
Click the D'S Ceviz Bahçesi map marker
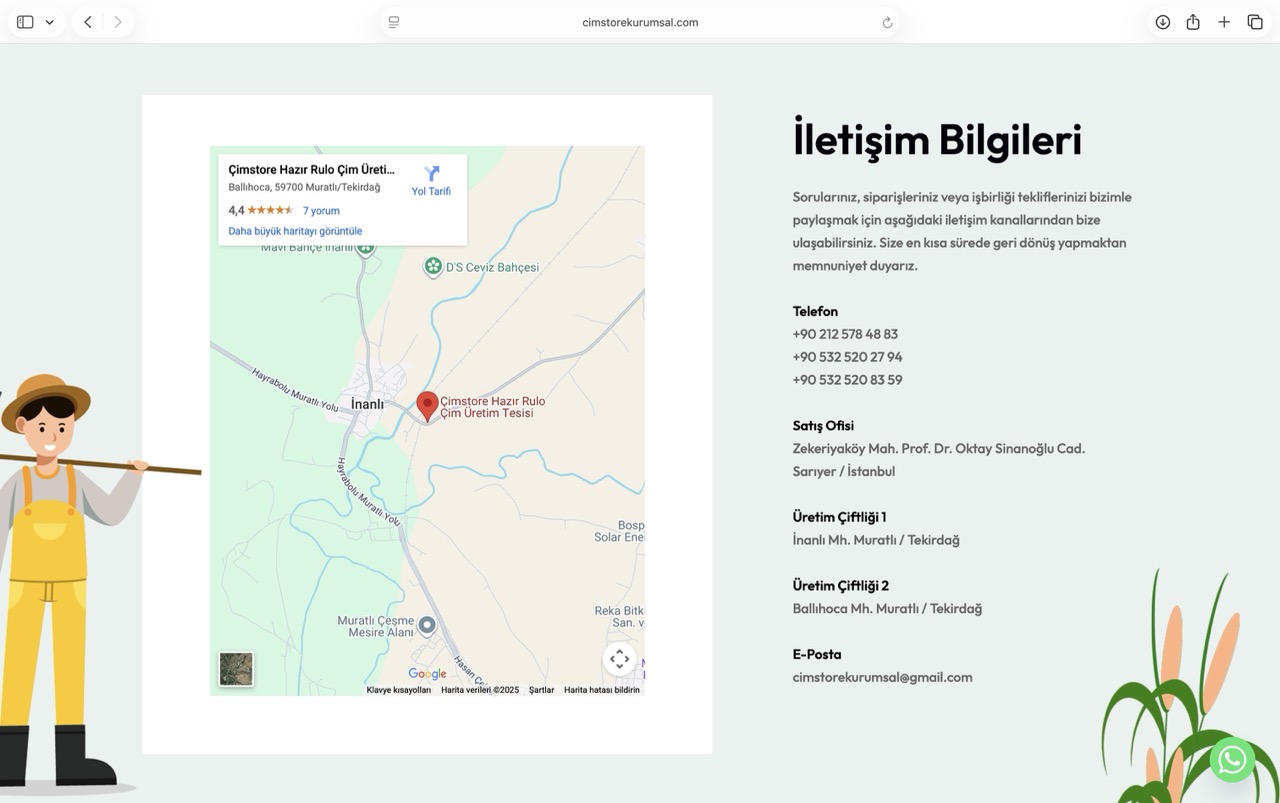[433, 266]
